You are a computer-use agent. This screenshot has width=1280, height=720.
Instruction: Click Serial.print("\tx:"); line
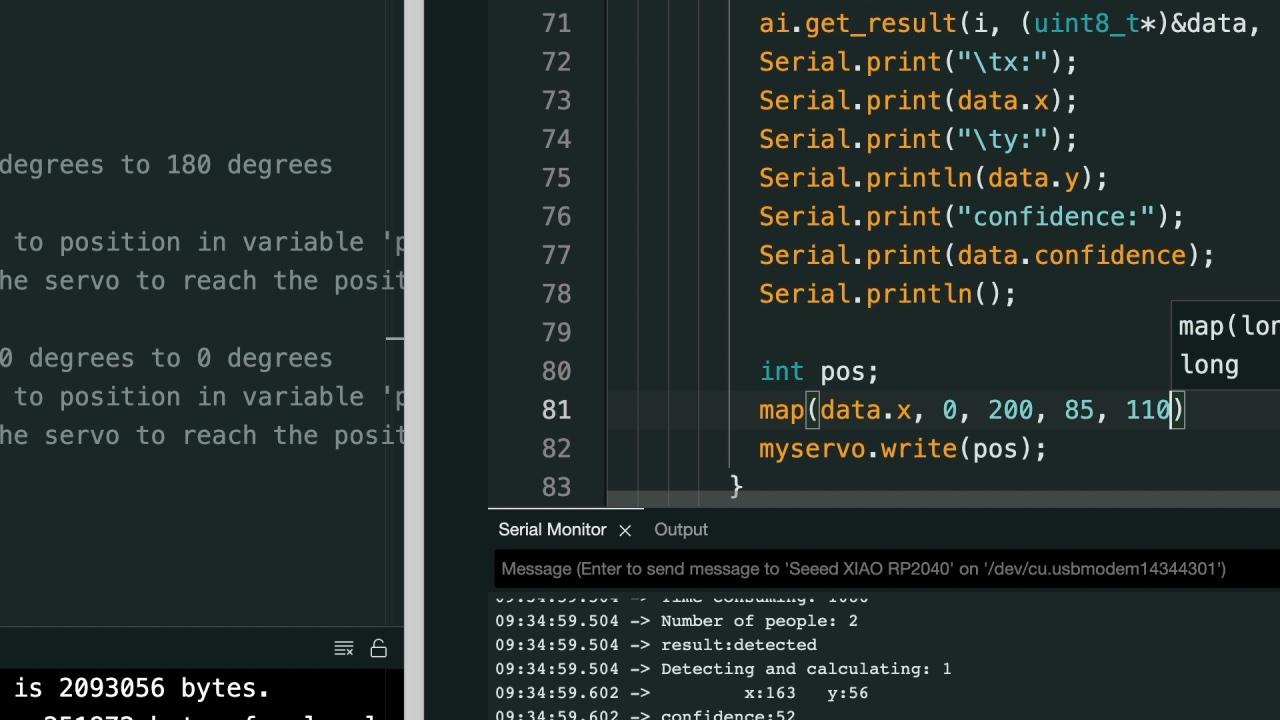click(x=918, y=62)
